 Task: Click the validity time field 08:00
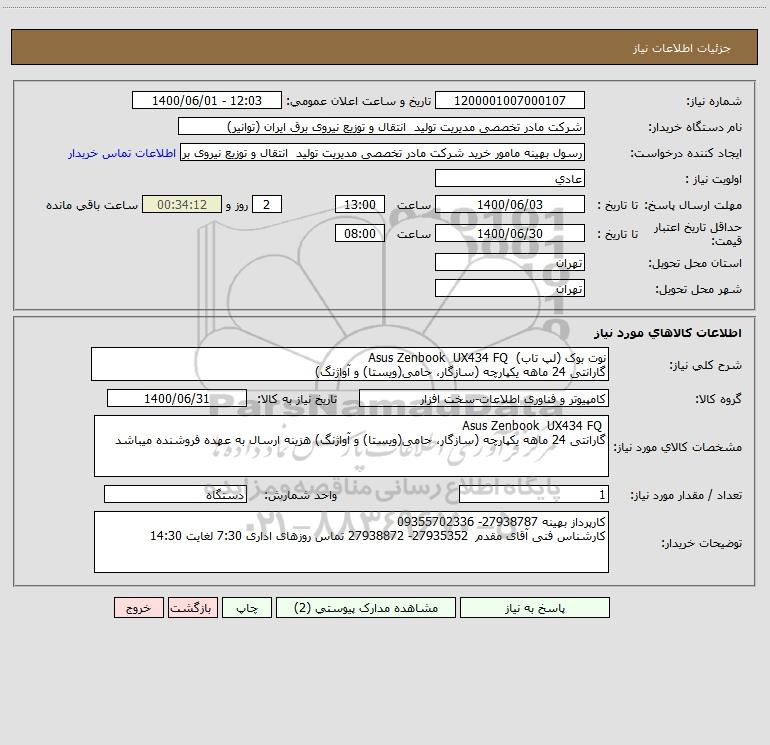click(359, 234)
